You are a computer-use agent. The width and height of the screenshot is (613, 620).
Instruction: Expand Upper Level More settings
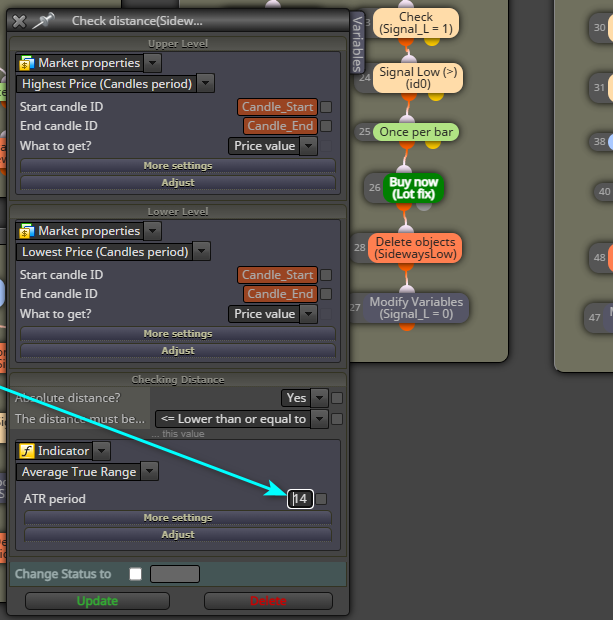178,166
